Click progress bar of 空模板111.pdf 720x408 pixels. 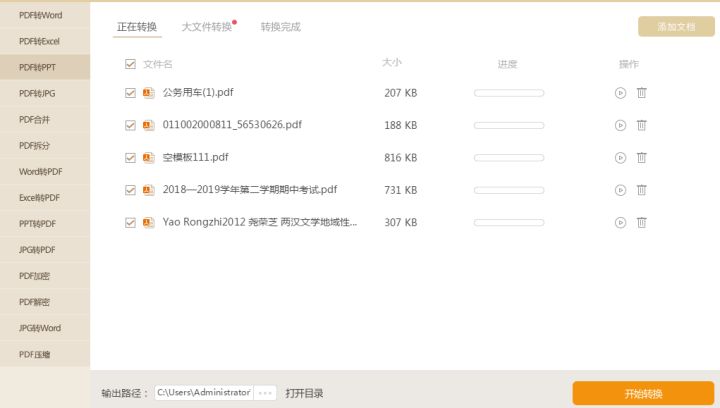(509, 158)
